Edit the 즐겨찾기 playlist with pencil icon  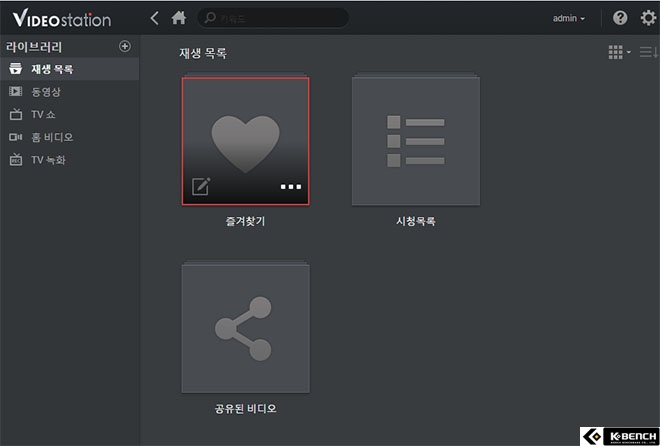[201, 186]
